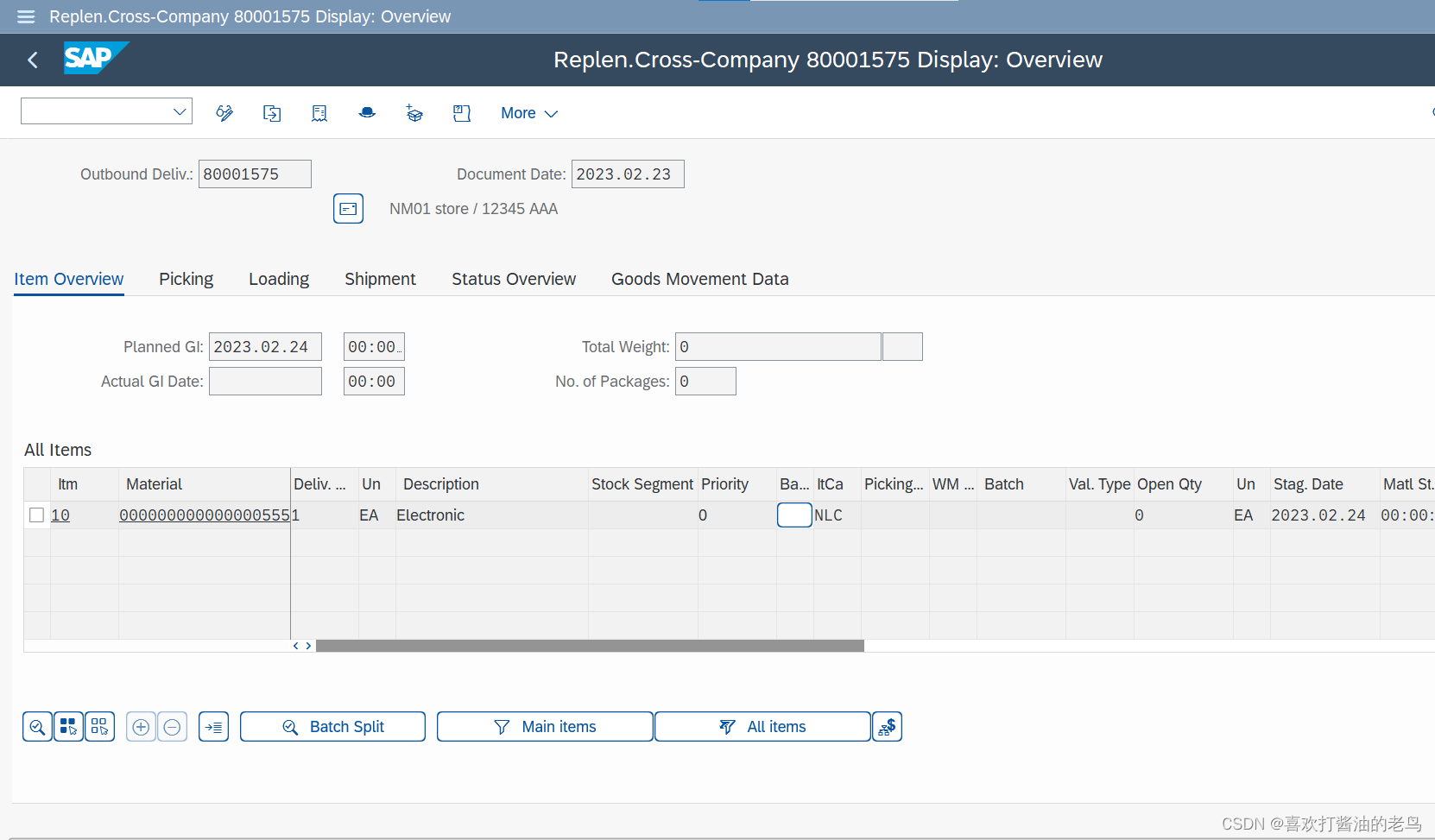This screenshot has width=1435, height=840.
Task: Expand the More menu
Action: point(529,113)
